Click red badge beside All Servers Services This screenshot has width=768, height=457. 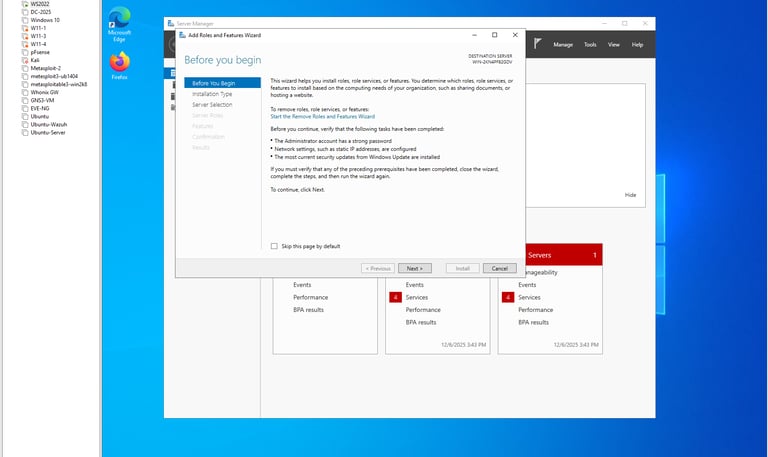508,297
